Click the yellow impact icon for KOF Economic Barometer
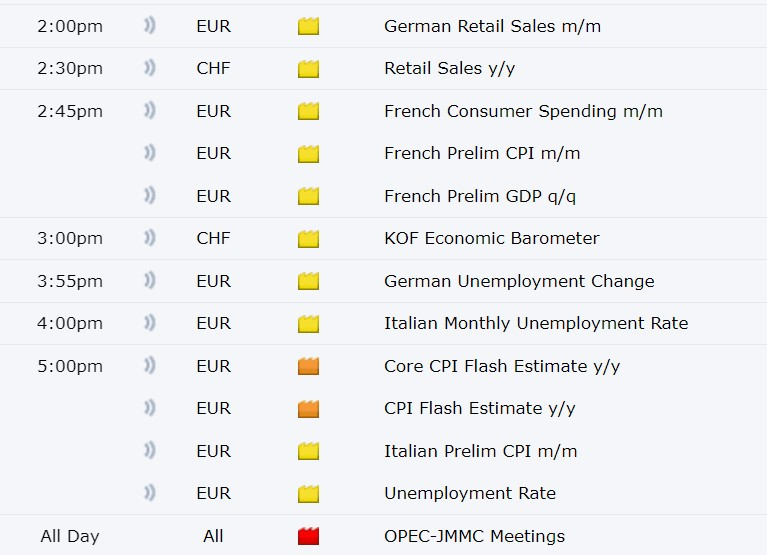767x555 pixels. coord(308,239)
